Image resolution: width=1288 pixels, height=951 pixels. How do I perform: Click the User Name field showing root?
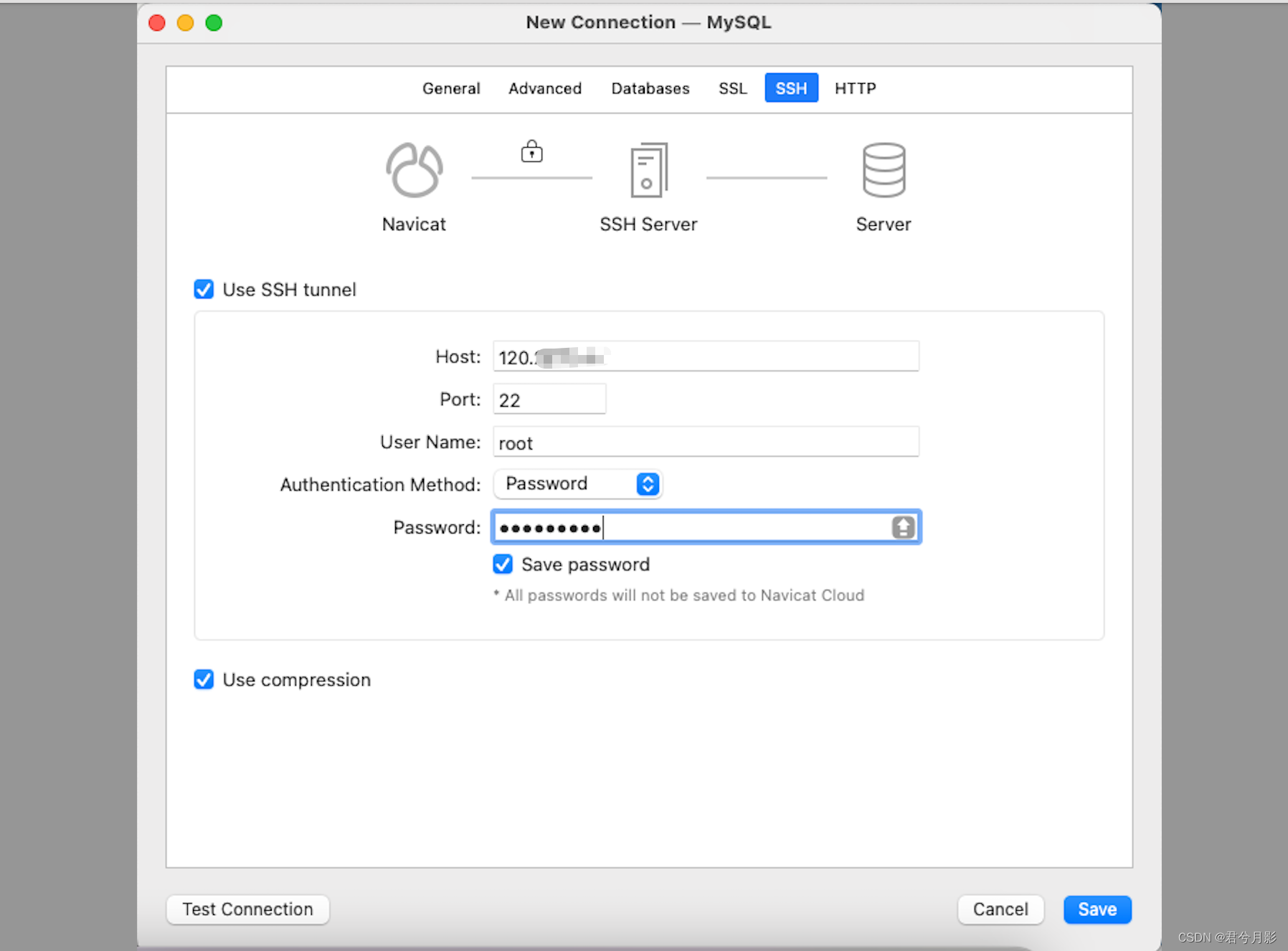point(706,442)
